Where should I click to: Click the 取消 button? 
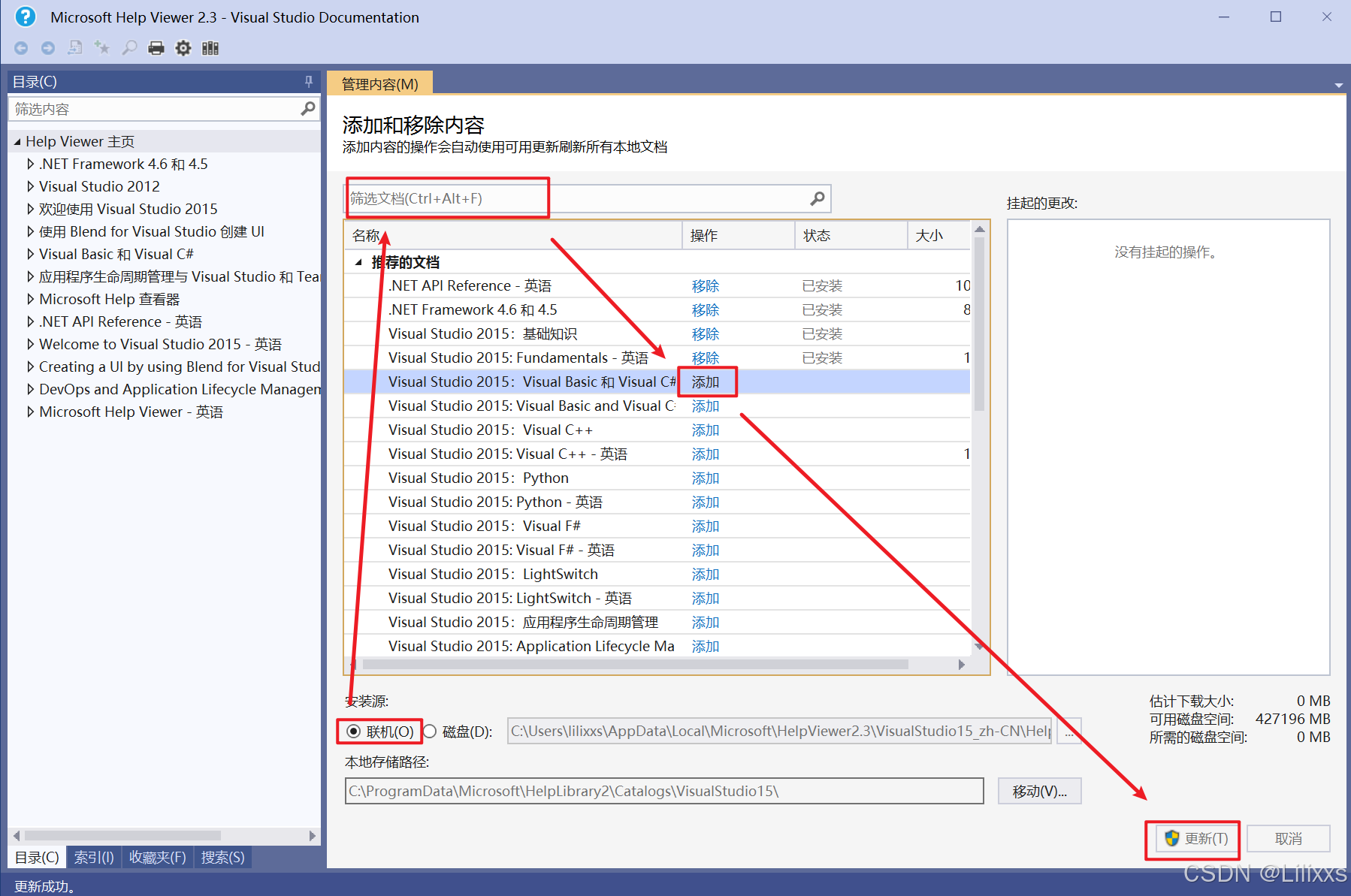point(1289,838)
